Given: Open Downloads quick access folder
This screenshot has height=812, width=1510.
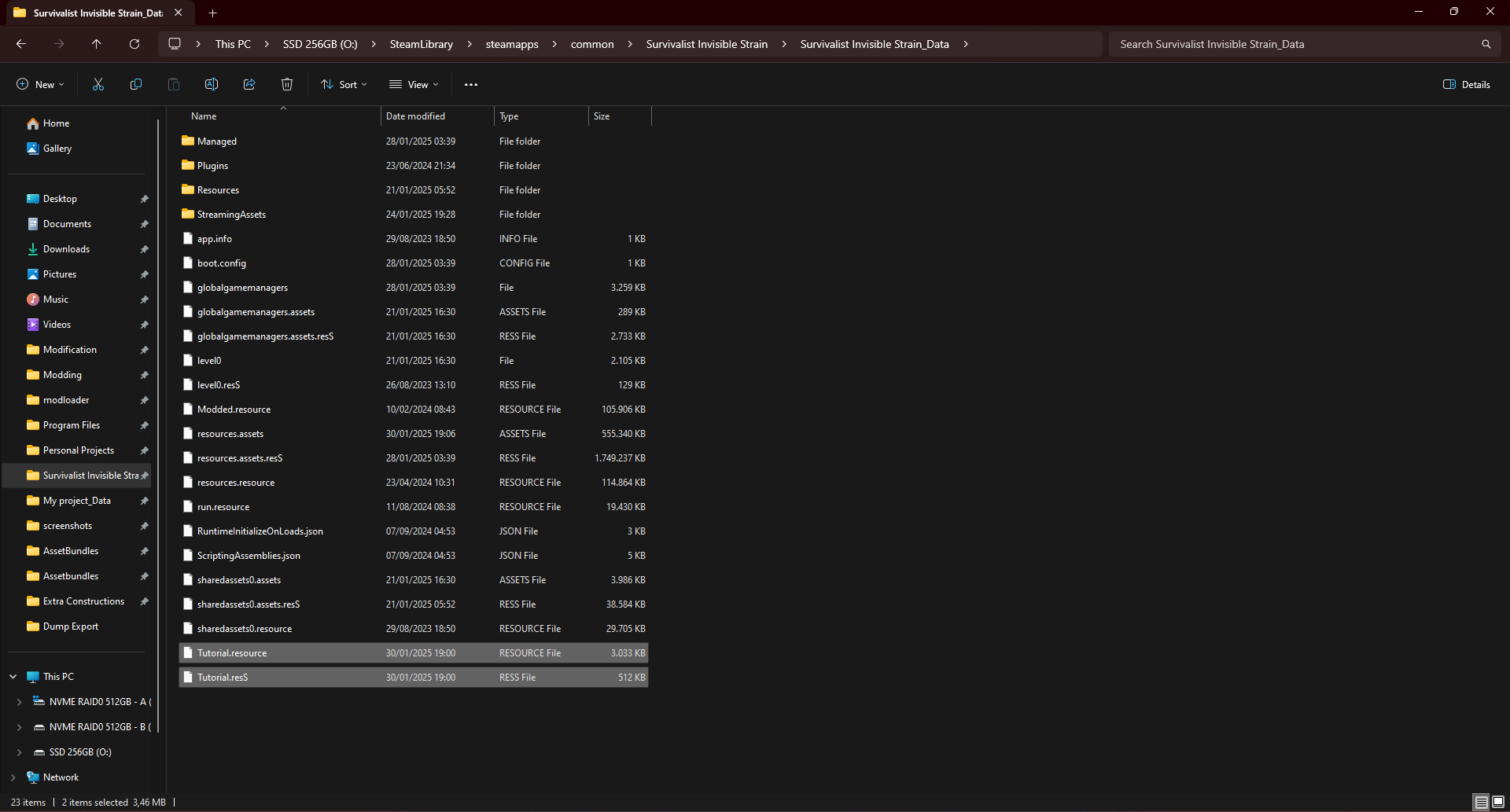Looking at the screenshot, I should click(59, 249).
